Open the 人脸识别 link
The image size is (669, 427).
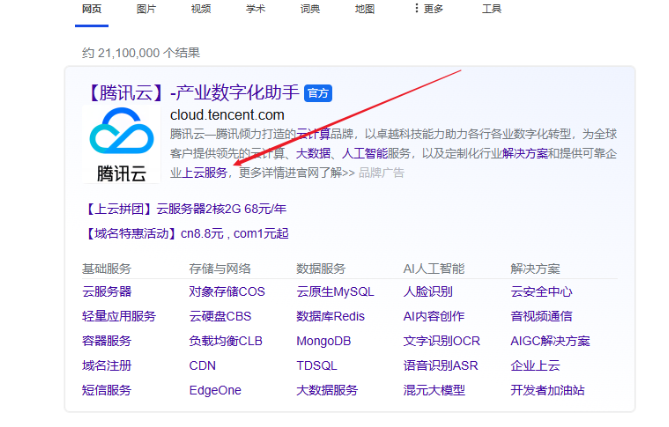pos(428,292)
